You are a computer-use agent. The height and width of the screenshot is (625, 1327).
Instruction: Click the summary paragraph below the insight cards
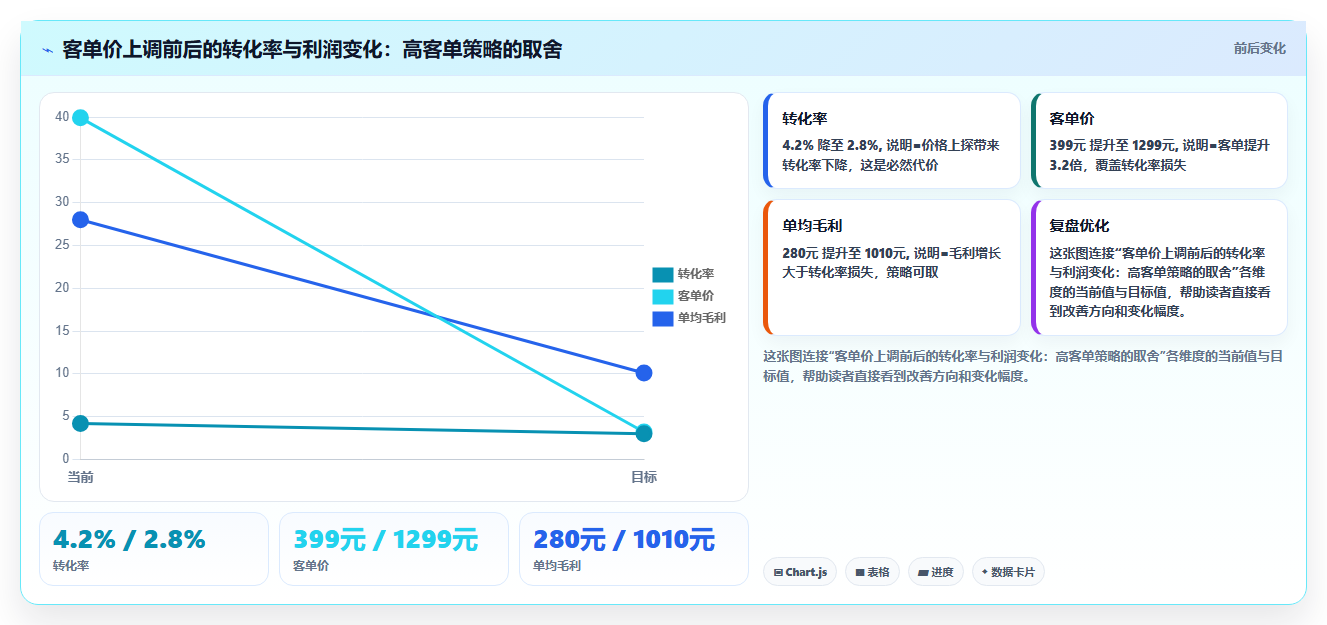[1023, 366]
